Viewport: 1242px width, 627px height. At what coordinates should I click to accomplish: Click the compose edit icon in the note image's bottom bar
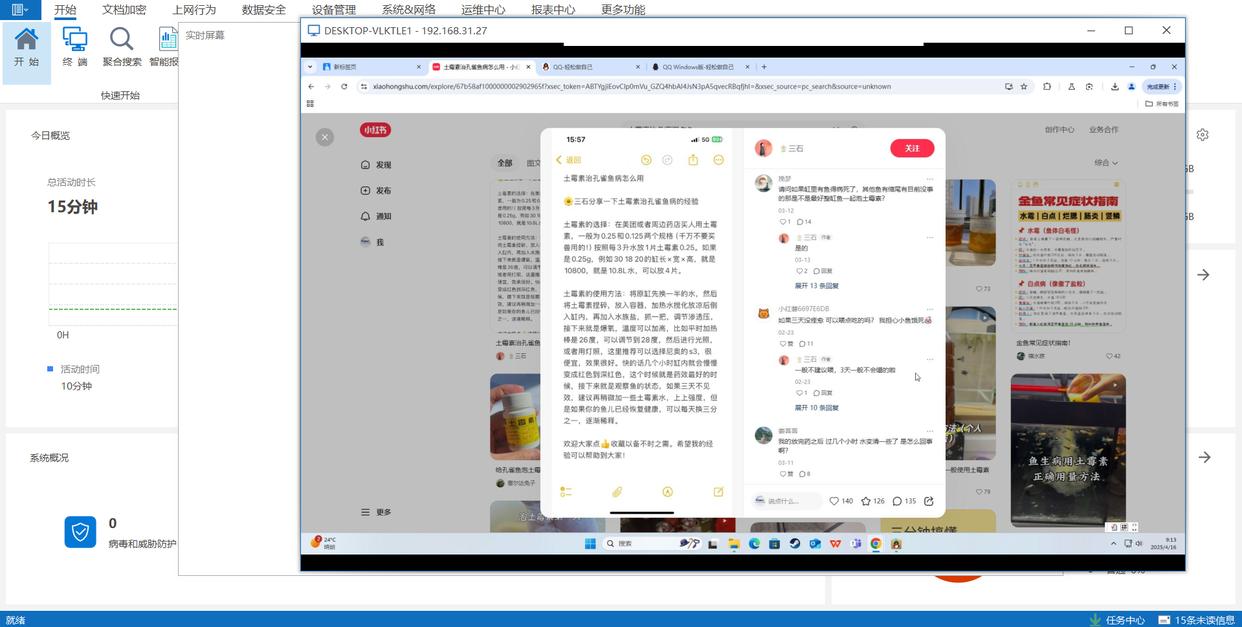click(x=718, y=492)
